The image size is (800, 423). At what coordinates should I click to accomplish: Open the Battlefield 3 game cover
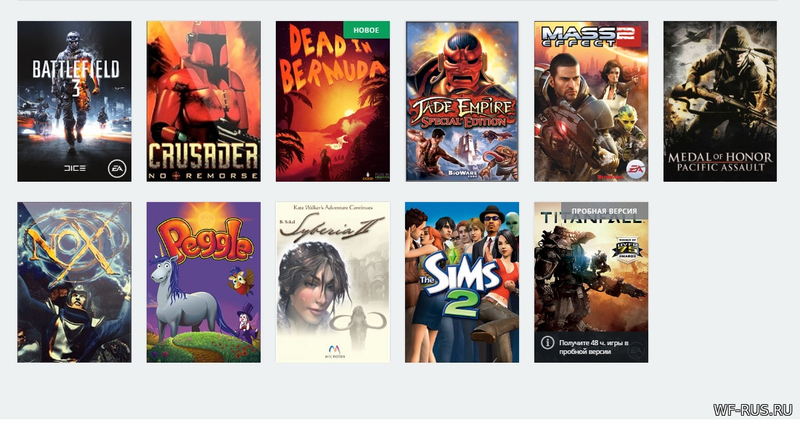(74, 101)
